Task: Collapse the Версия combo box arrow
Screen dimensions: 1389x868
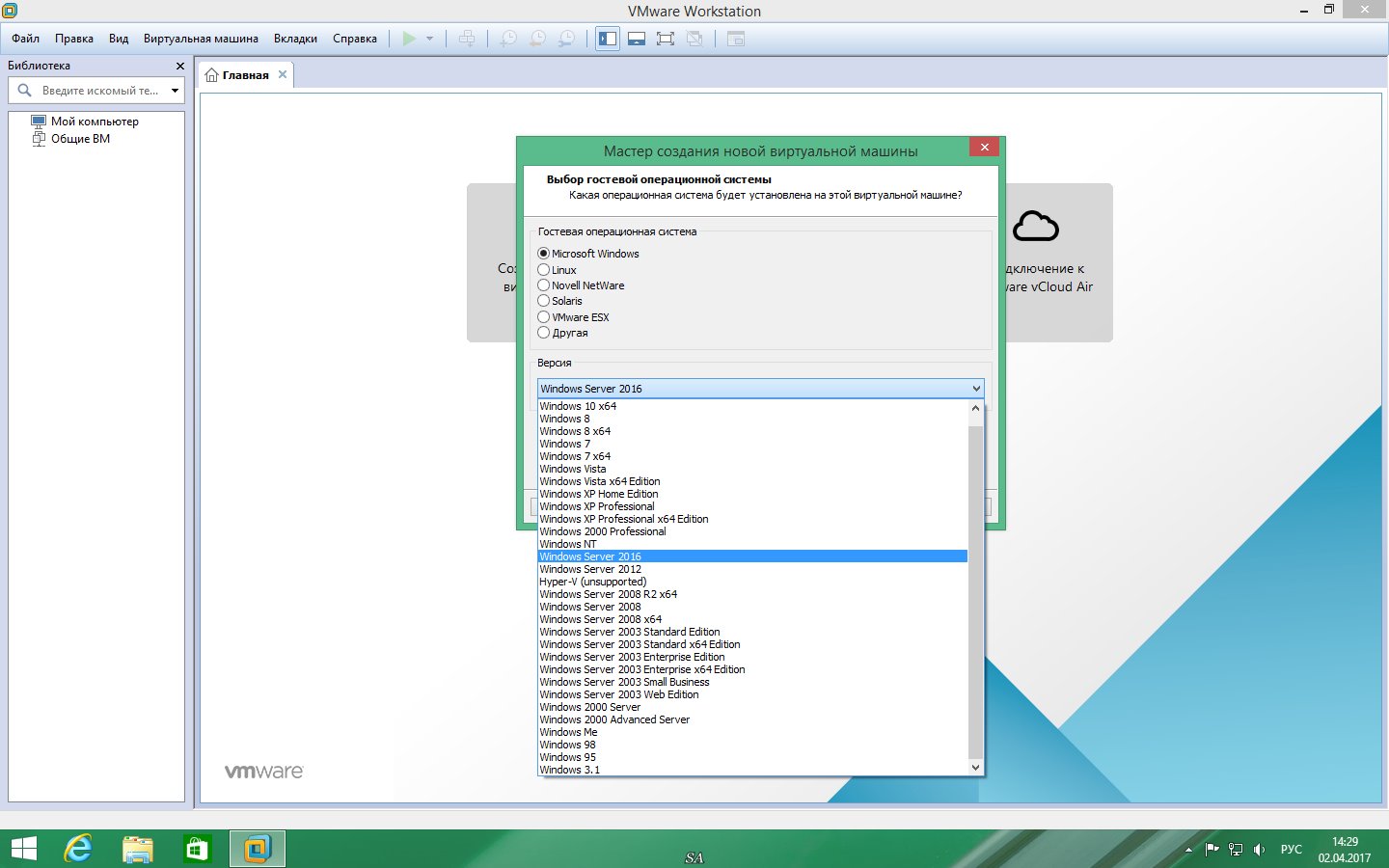Action: click(x=976, y=389)
